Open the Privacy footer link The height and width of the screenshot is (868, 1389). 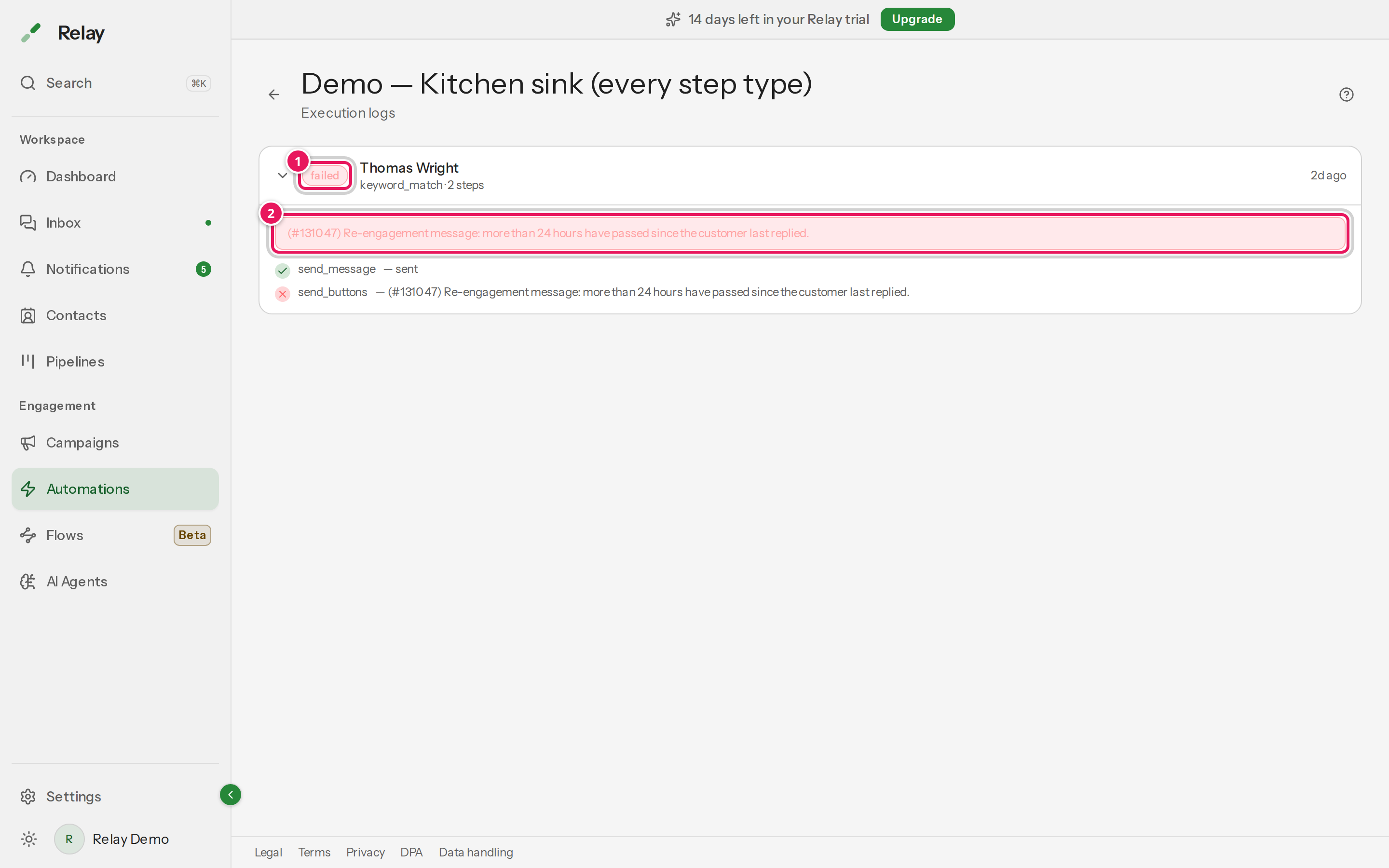click(365, 852)
